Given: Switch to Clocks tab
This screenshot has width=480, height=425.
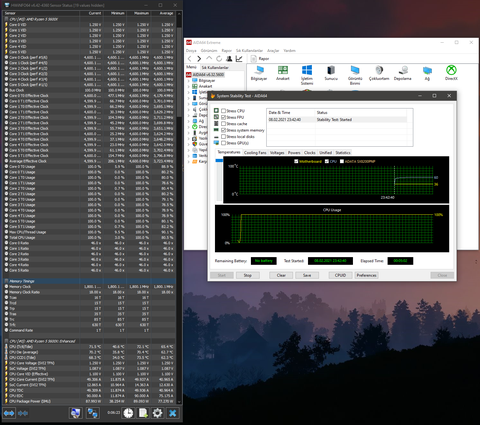Looking at the screenshot, I should click(310, 153).
